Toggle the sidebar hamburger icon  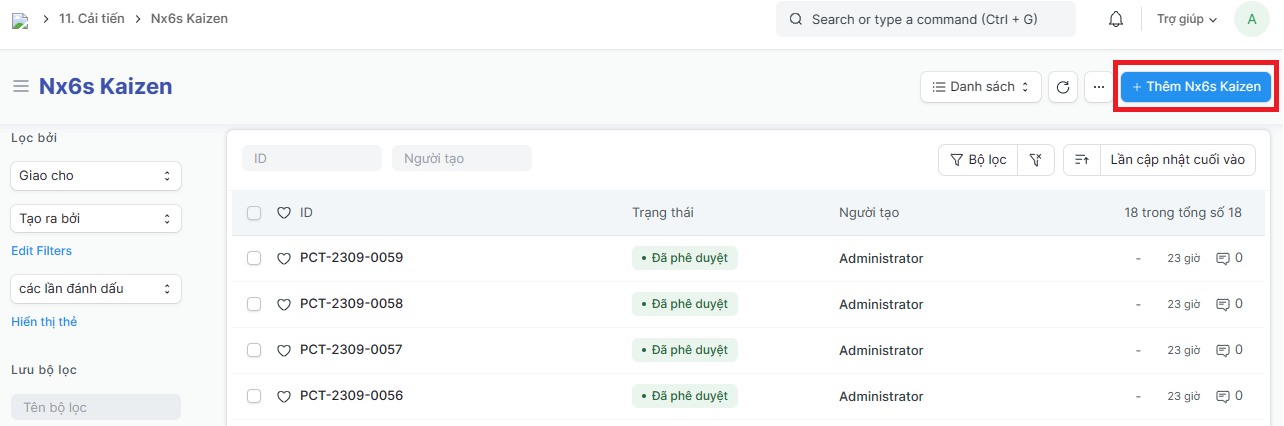[20, 87]
